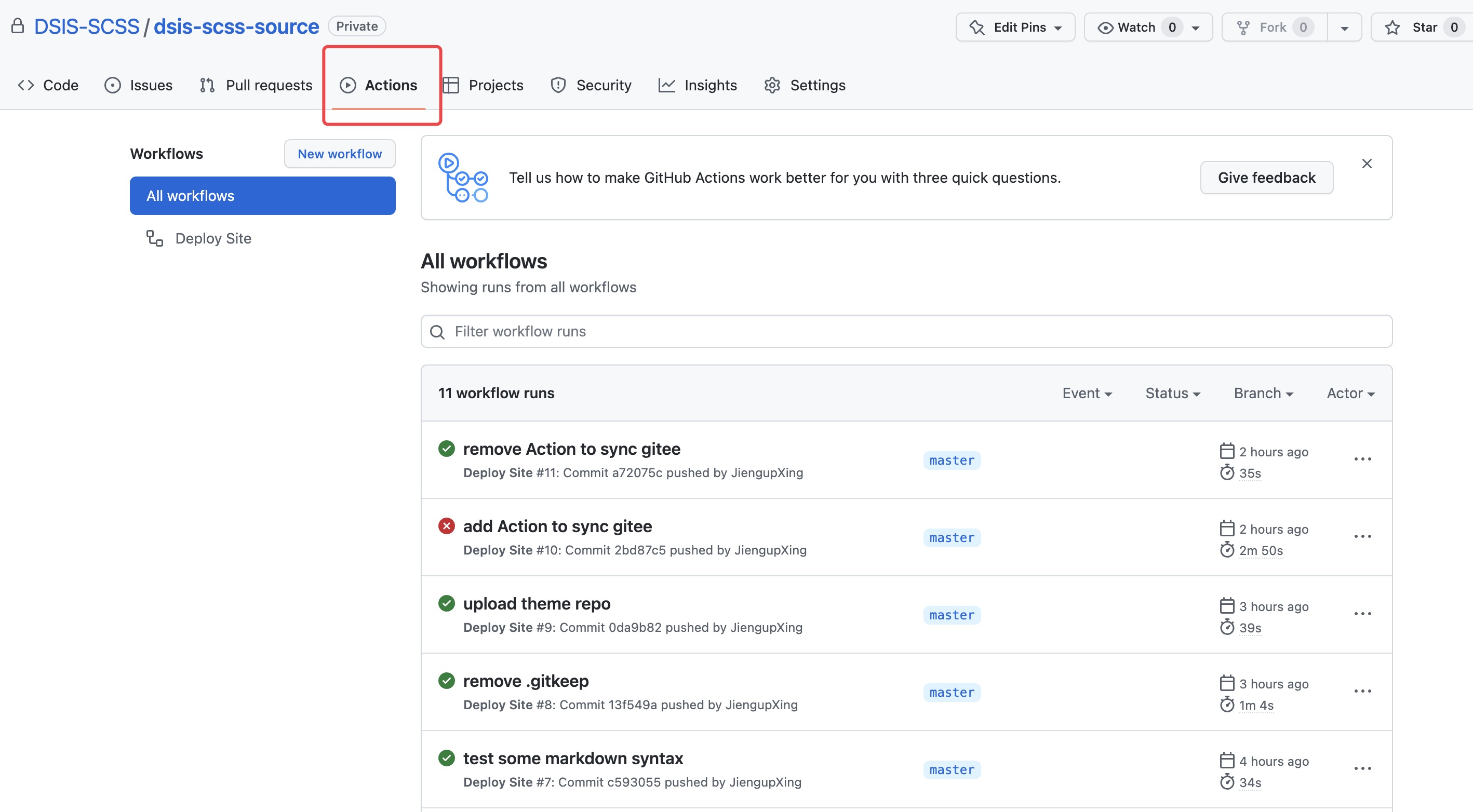1473x812 pixels.
Task: Expand the Fork options arrow
Action: (x=1344, y=28)
